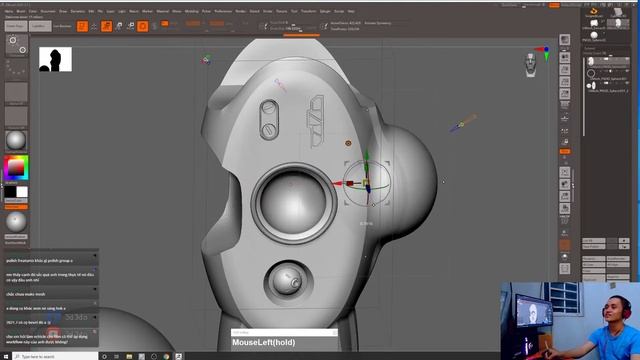
Task: Open the empty texture slot
Action: tap(16, 117)
